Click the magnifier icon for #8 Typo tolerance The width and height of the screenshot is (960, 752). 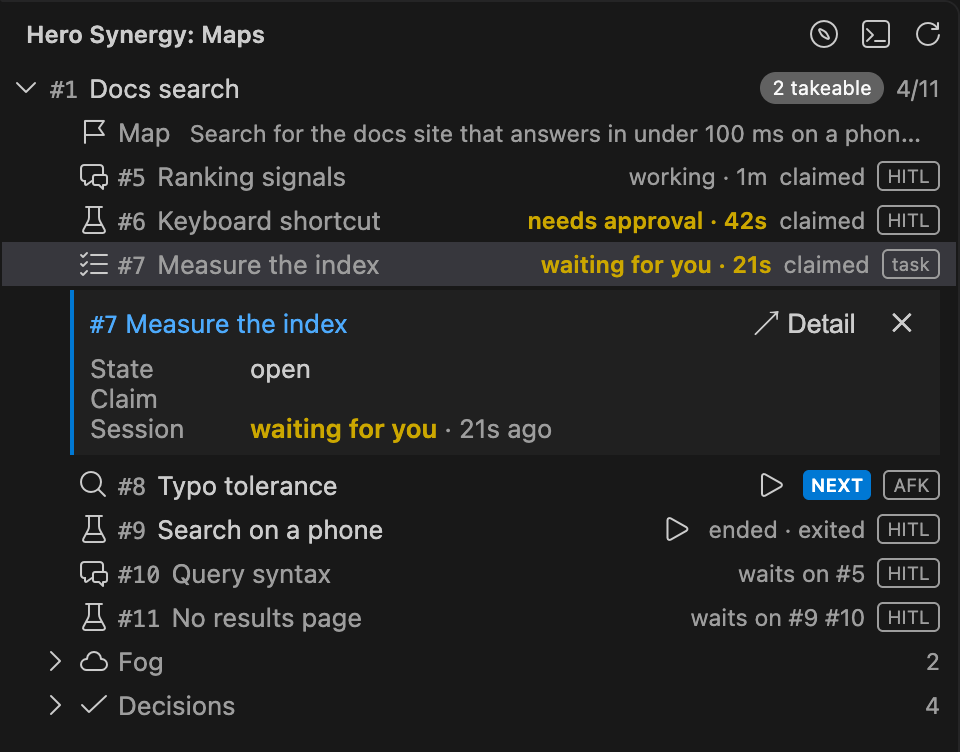click(x=93, y=485)
